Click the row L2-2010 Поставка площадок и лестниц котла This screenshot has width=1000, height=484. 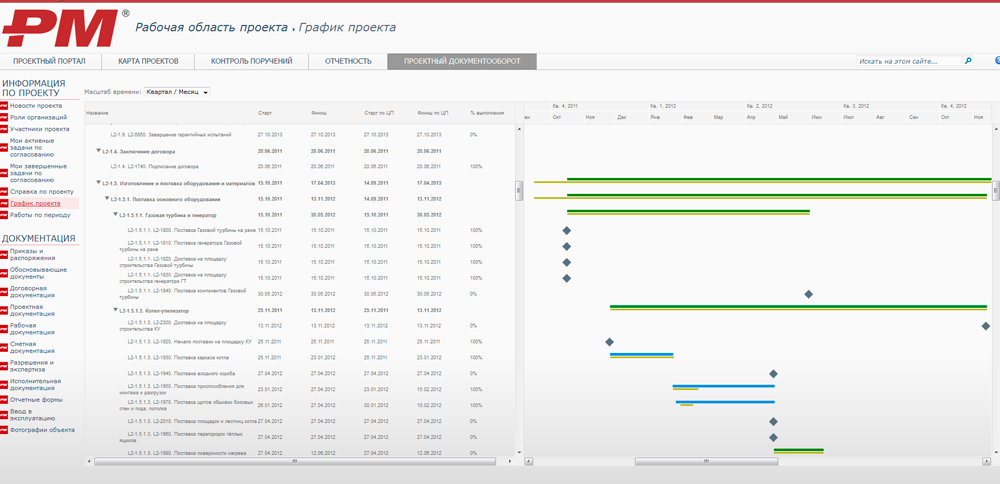point(299,421)
